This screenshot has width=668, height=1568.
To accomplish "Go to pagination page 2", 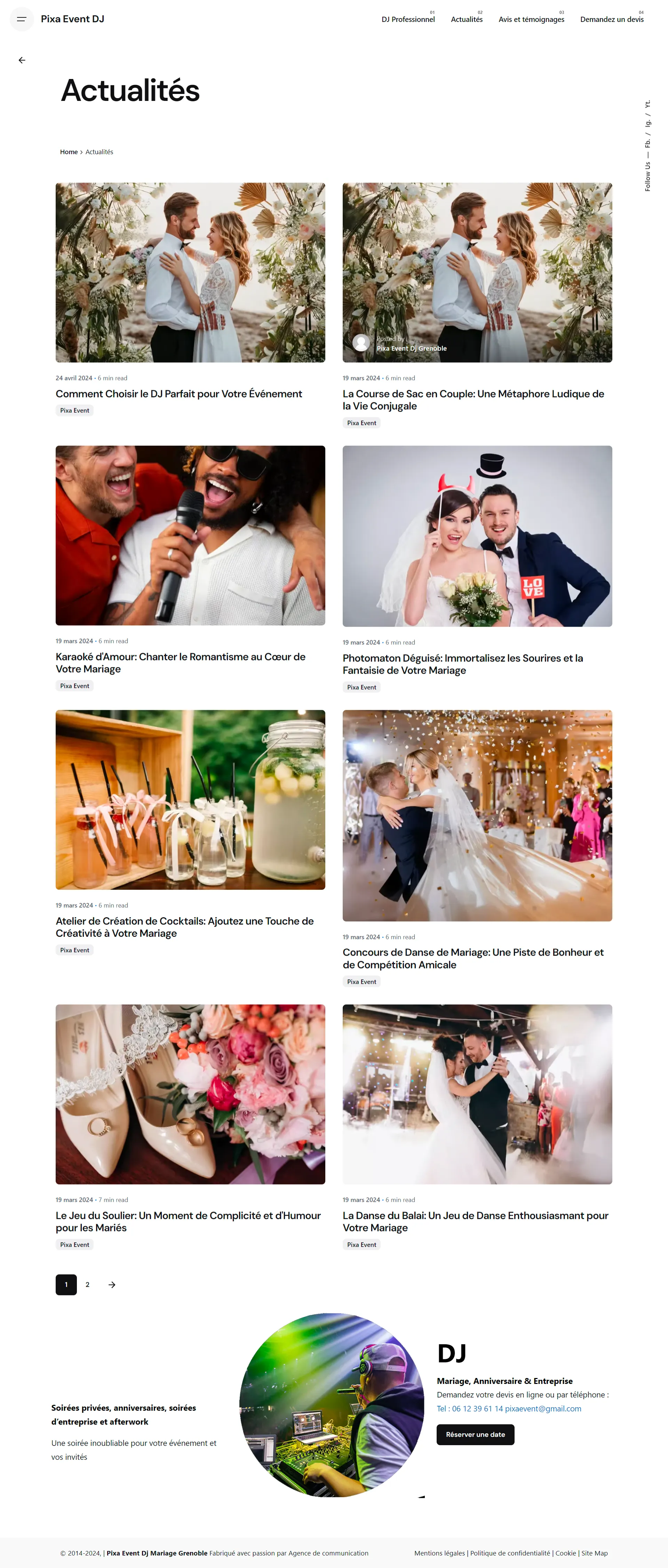I will tap(88, 1284).
